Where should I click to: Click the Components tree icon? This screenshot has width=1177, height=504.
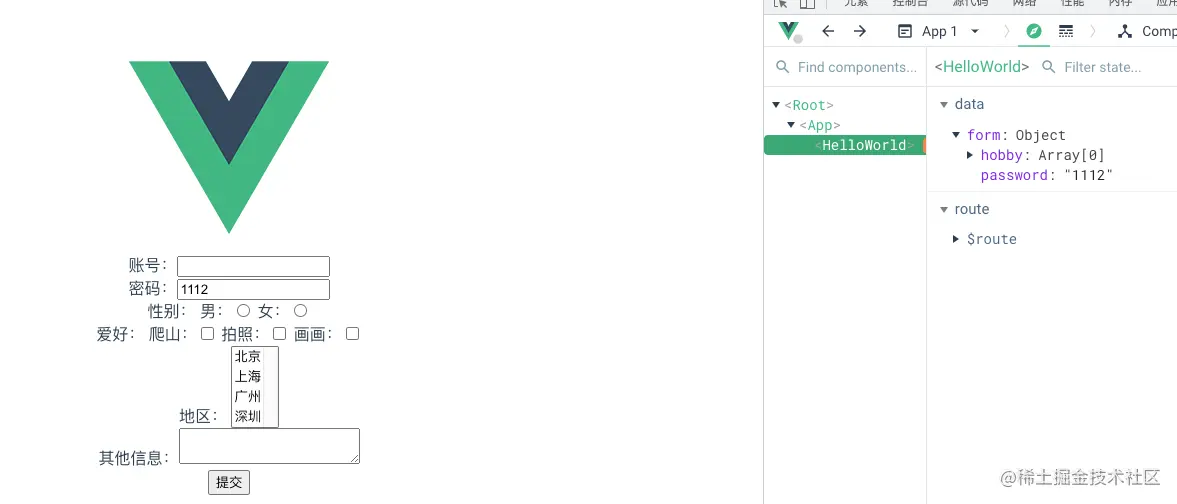pos(1124,31)
